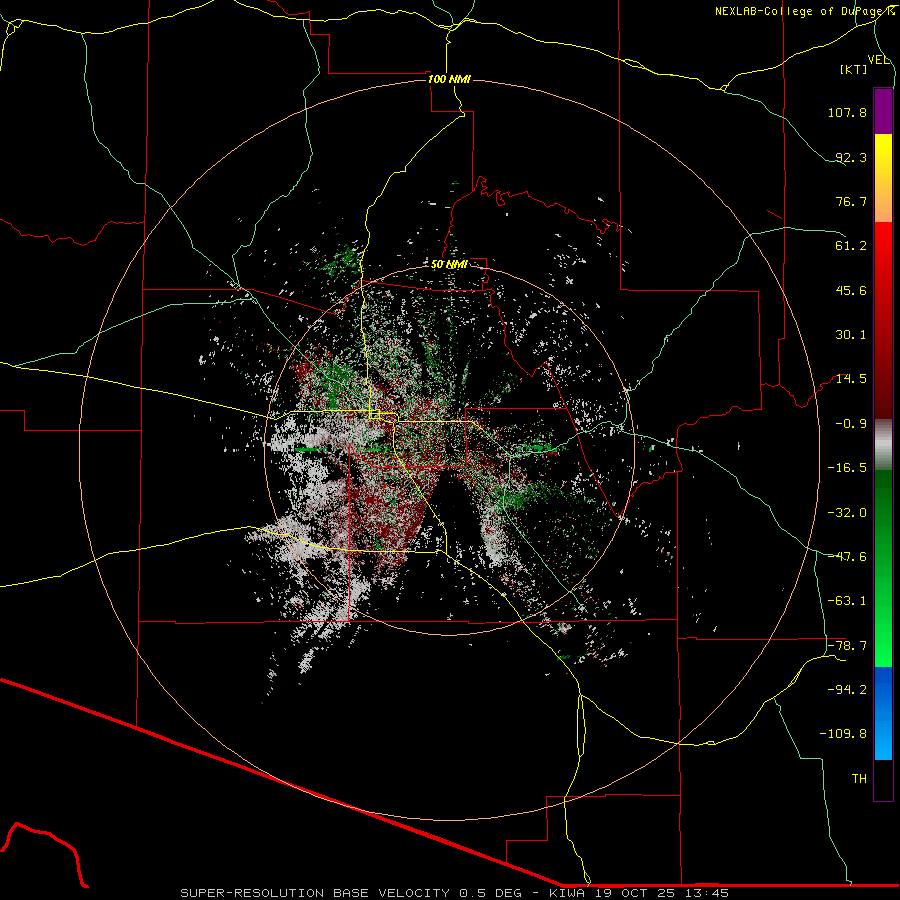Select the -47.6 legend value
The height and width of the screenshot is (900, 900).
click(847, 557)
